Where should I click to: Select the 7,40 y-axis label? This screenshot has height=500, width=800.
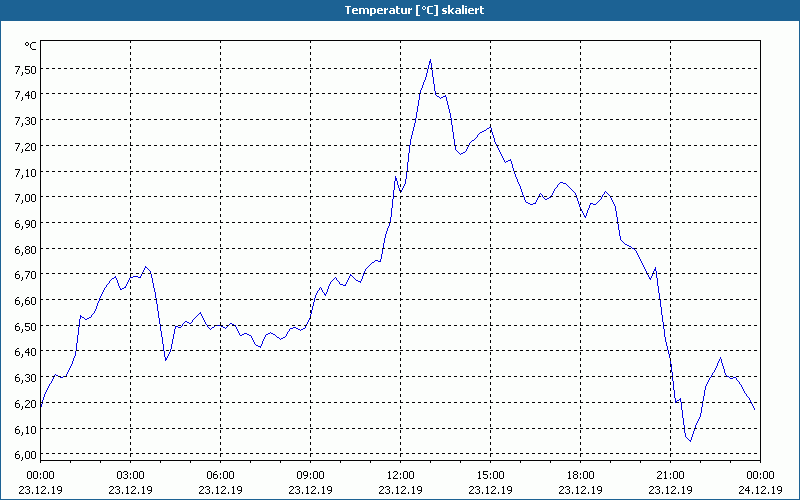26,95
